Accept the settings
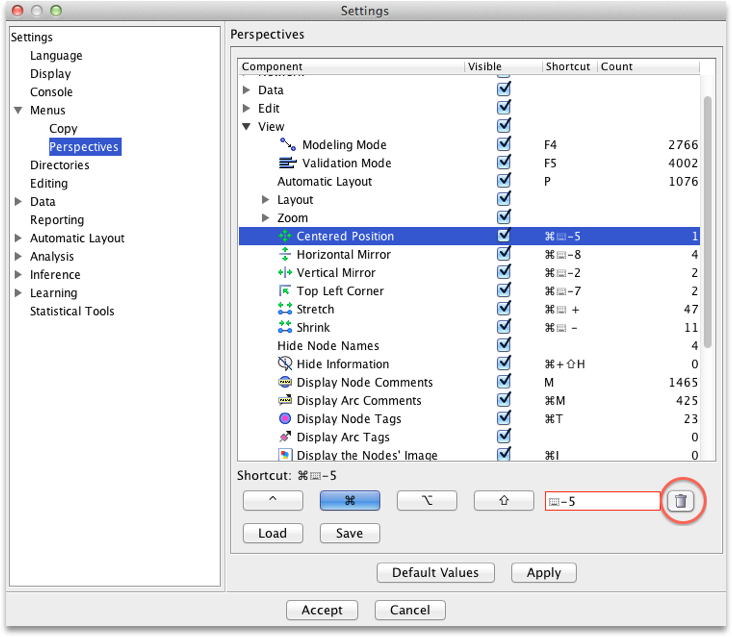The height and width of the screenshot is (637, 732). (x=322, y=610)
